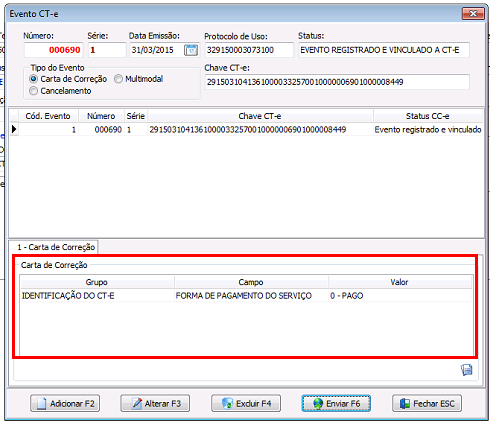The image size is (490, 423).
Task: Click the report icon below Carta de Correção
Action: 467,369
